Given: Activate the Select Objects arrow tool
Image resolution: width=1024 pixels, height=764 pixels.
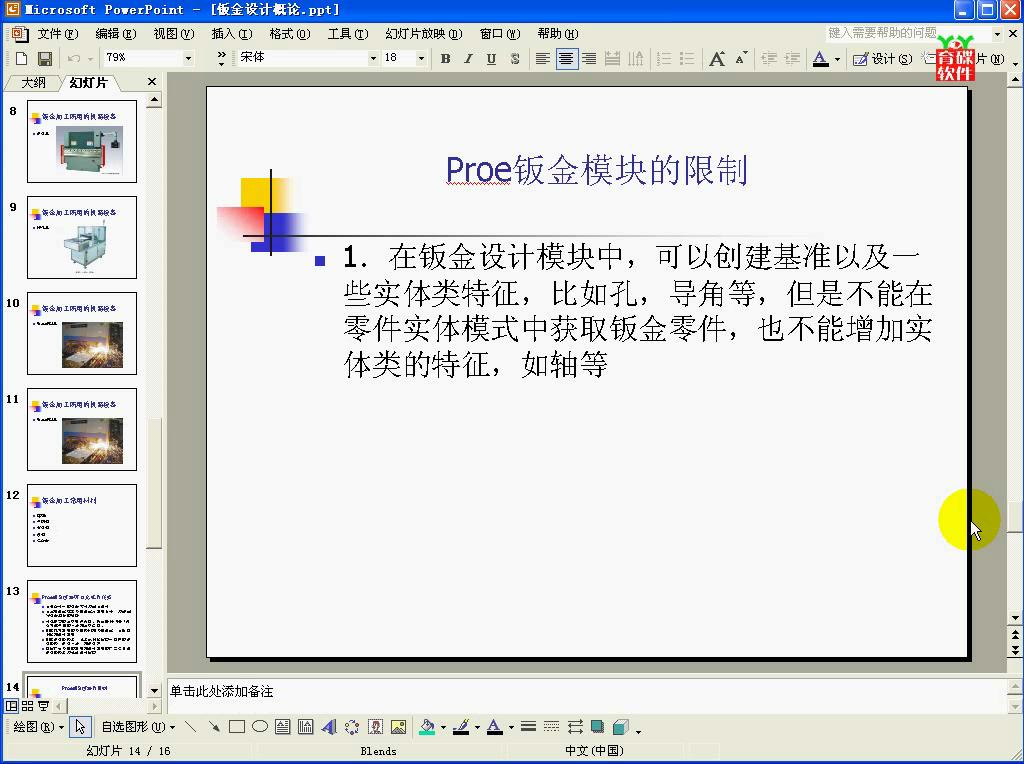Looking at the screenshot, I should 80,727.
